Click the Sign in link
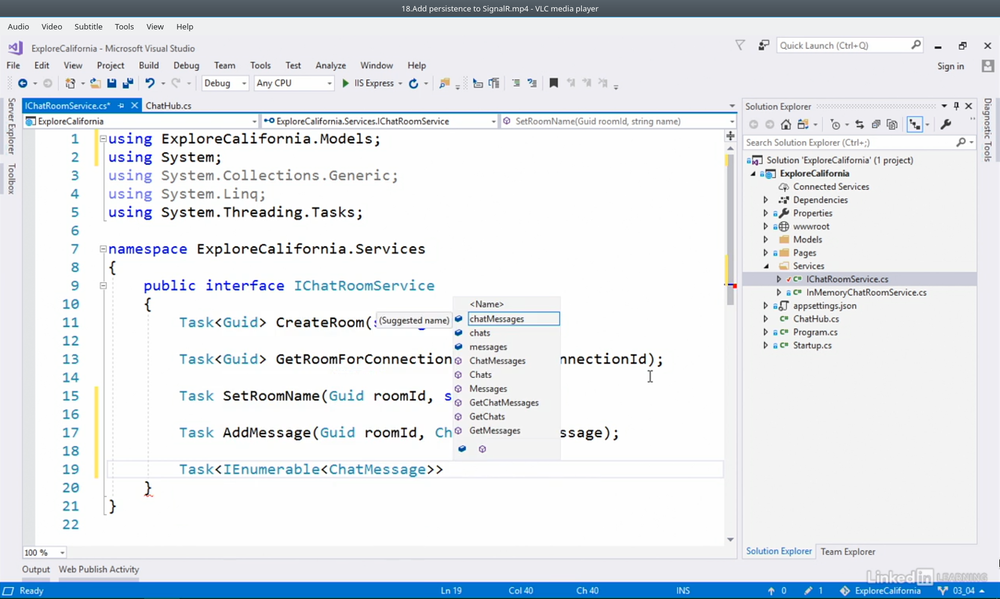Image resolution: width=1000 pixels, height=599 pixels. (950, 66)
